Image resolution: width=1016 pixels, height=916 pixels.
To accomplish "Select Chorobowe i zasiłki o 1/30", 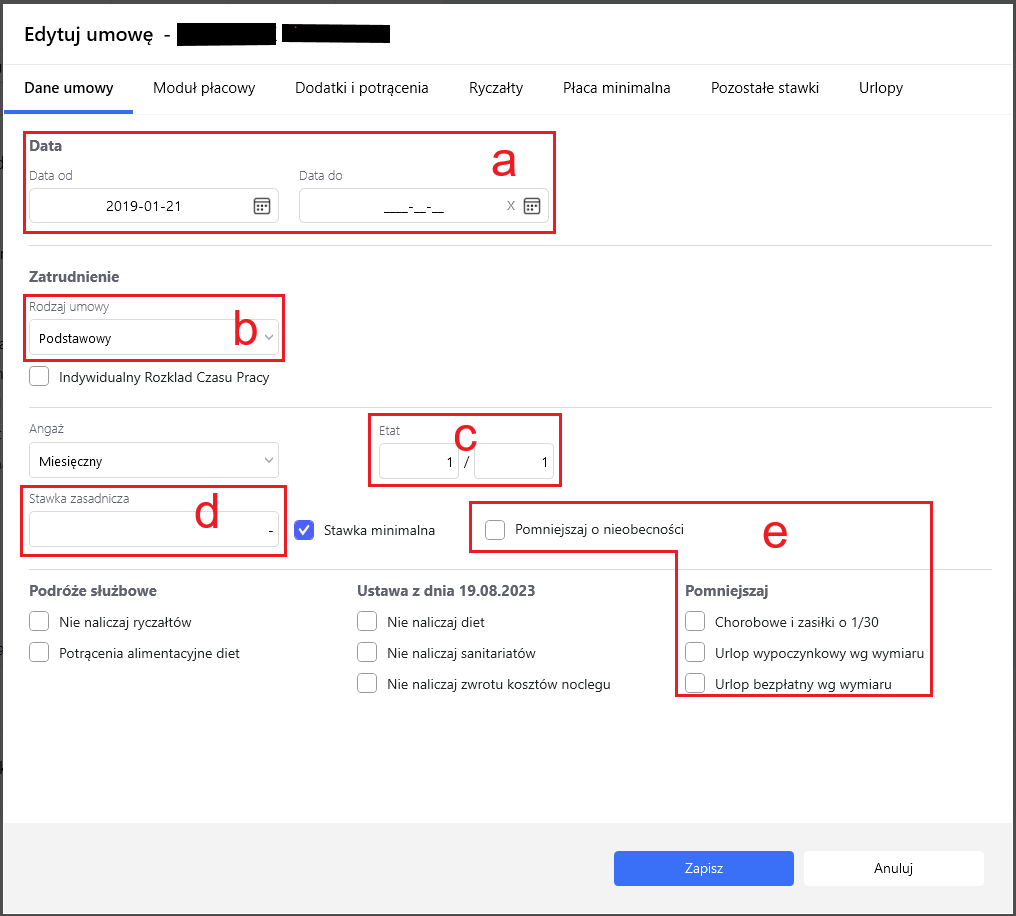I will (x=695, y=622).
